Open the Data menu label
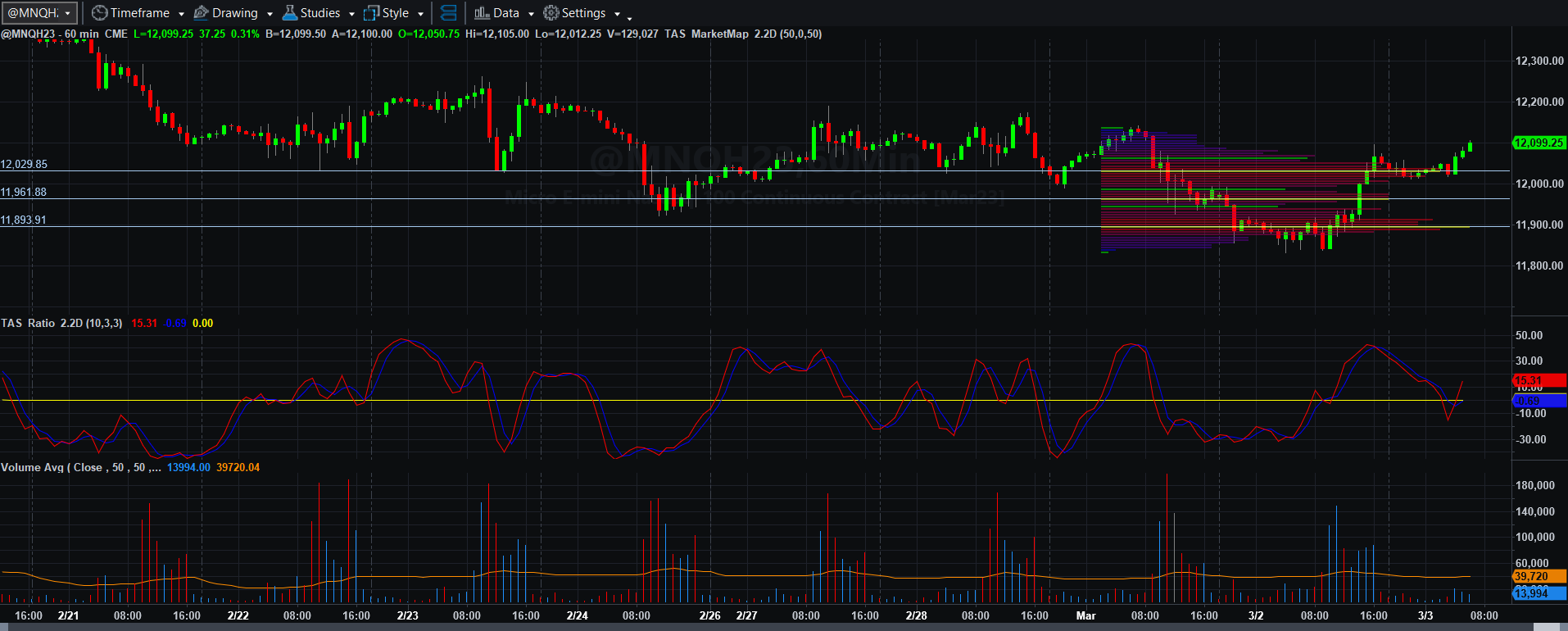The image size is (1568, 631). pos(506,13)
